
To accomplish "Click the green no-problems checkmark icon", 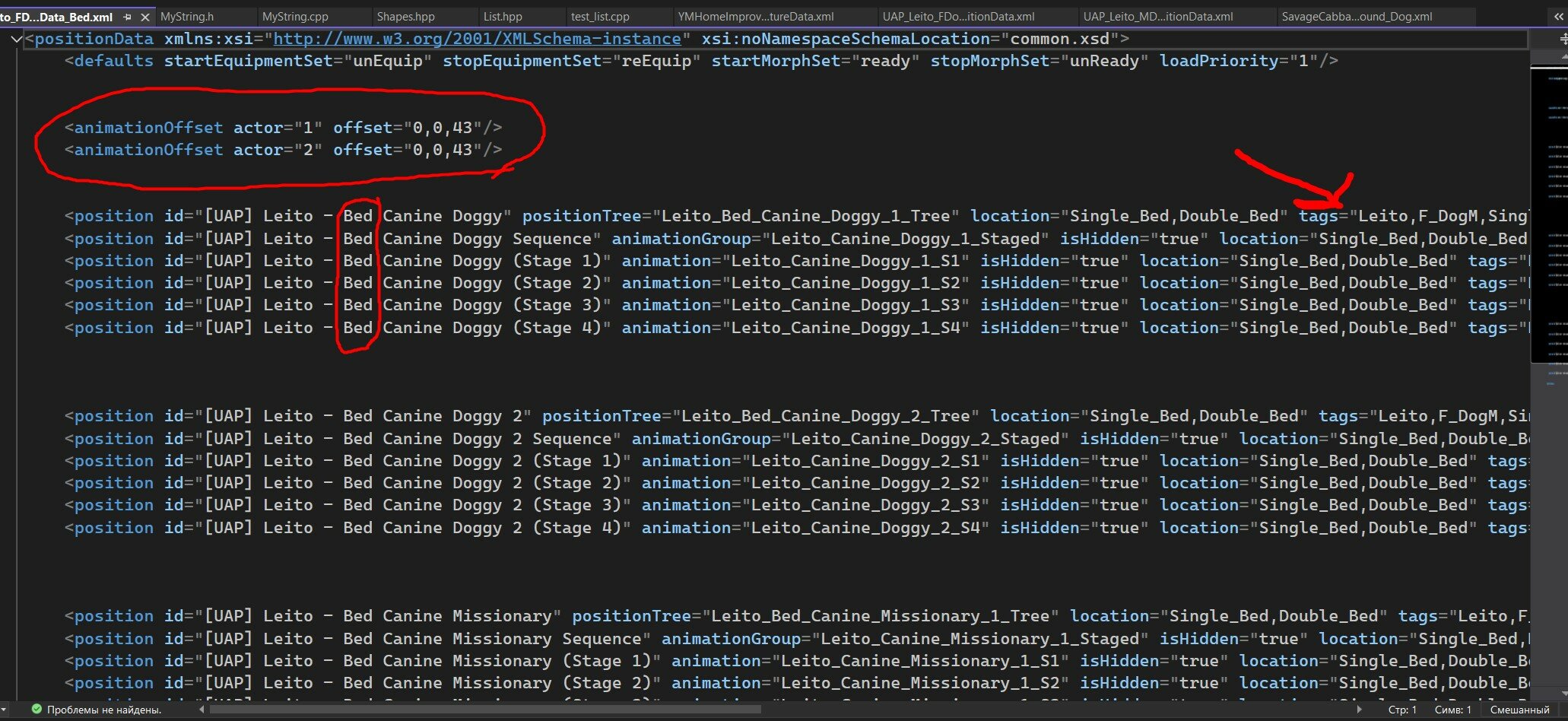I will [36, 710].
